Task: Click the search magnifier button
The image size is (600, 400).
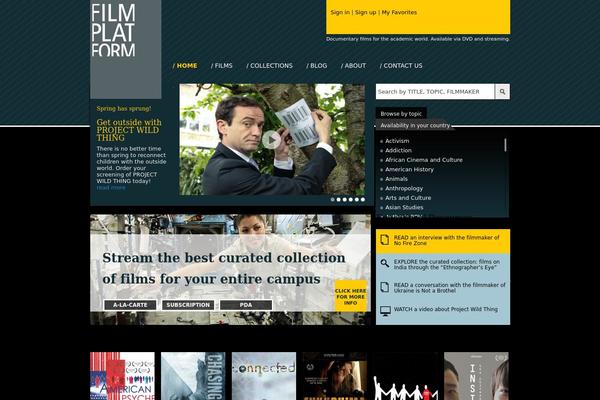Action: (502, 91)
